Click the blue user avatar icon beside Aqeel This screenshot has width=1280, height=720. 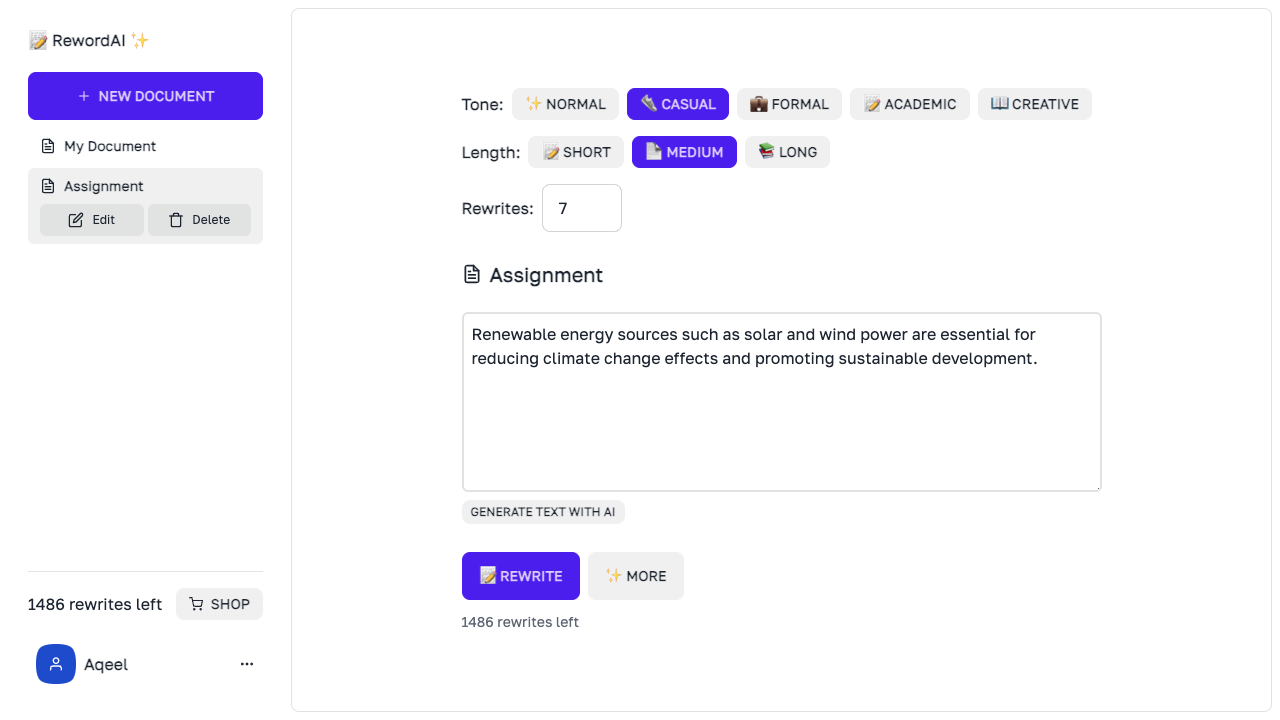click(55, 664)
